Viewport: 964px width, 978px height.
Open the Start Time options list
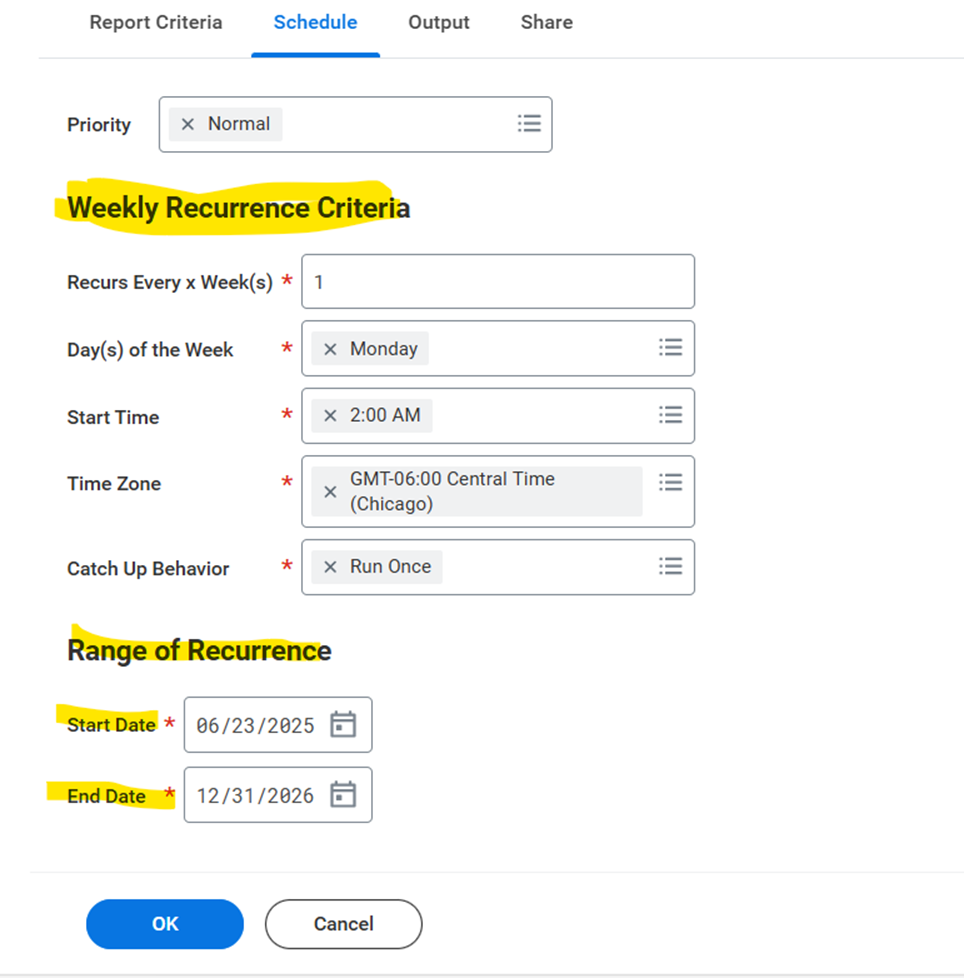(670, 415)
